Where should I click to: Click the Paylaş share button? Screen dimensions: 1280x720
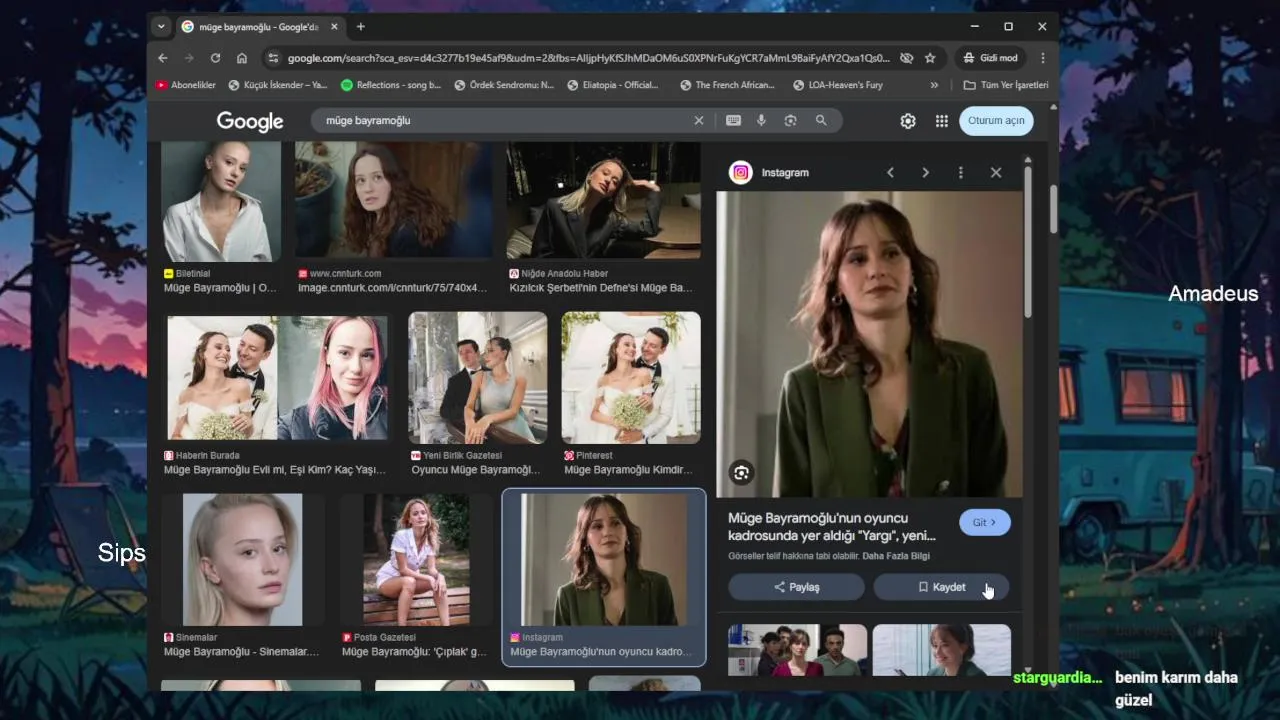point(796,587)
